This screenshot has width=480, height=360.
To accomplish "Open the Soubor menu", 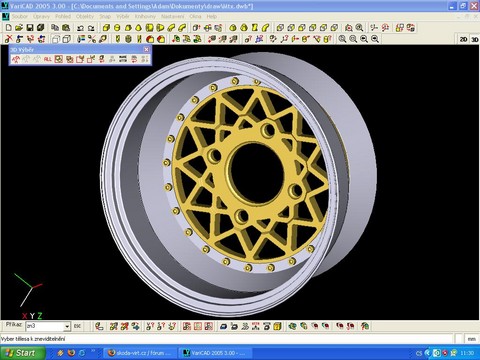I will [20, 16].
